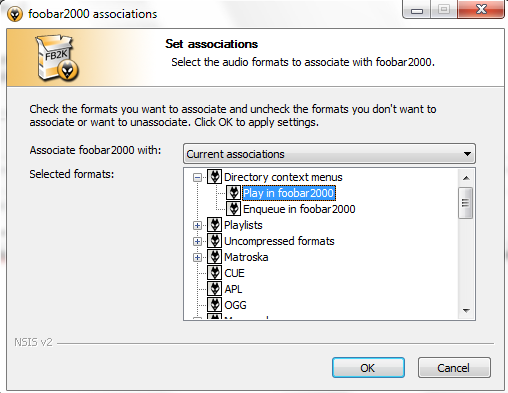Image resolution: width=508 pixels, height=393 pixels.
Task: Collapse the Directory context menus node
Action: 197,177
